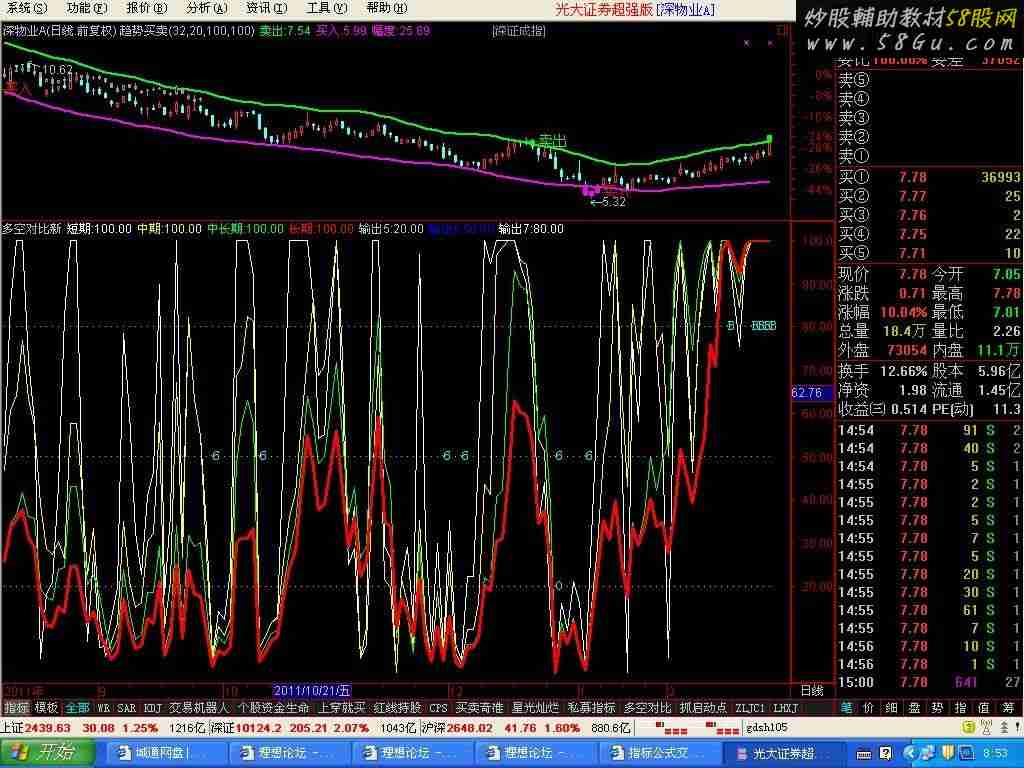Screen dimensions: 1024x768
Task: Open the 功能(F) menu
Action: click(87, 8)
